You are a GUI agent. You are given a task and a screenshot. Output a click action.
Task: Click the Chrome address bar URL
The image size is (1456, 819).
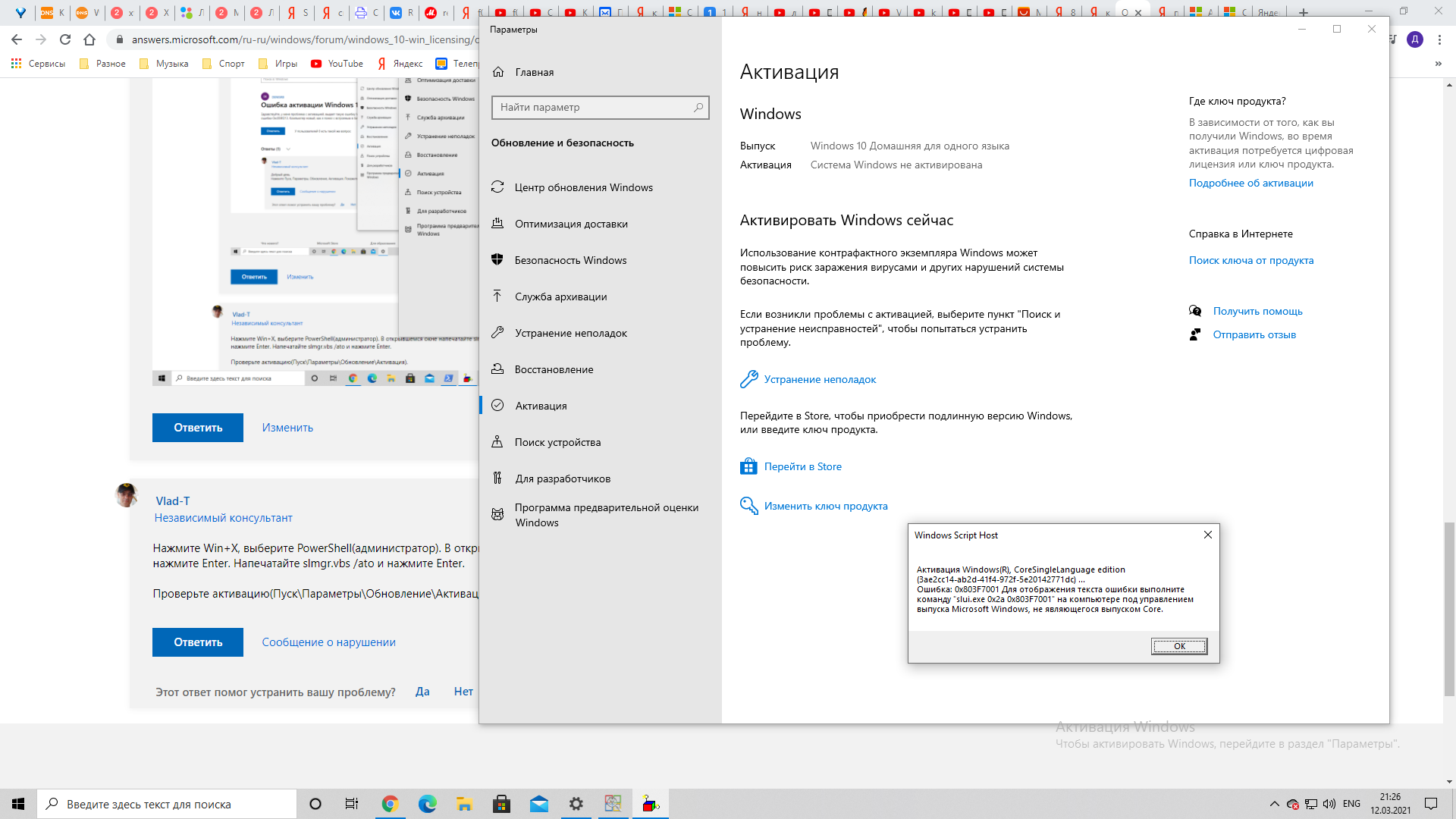pos(305,39)
